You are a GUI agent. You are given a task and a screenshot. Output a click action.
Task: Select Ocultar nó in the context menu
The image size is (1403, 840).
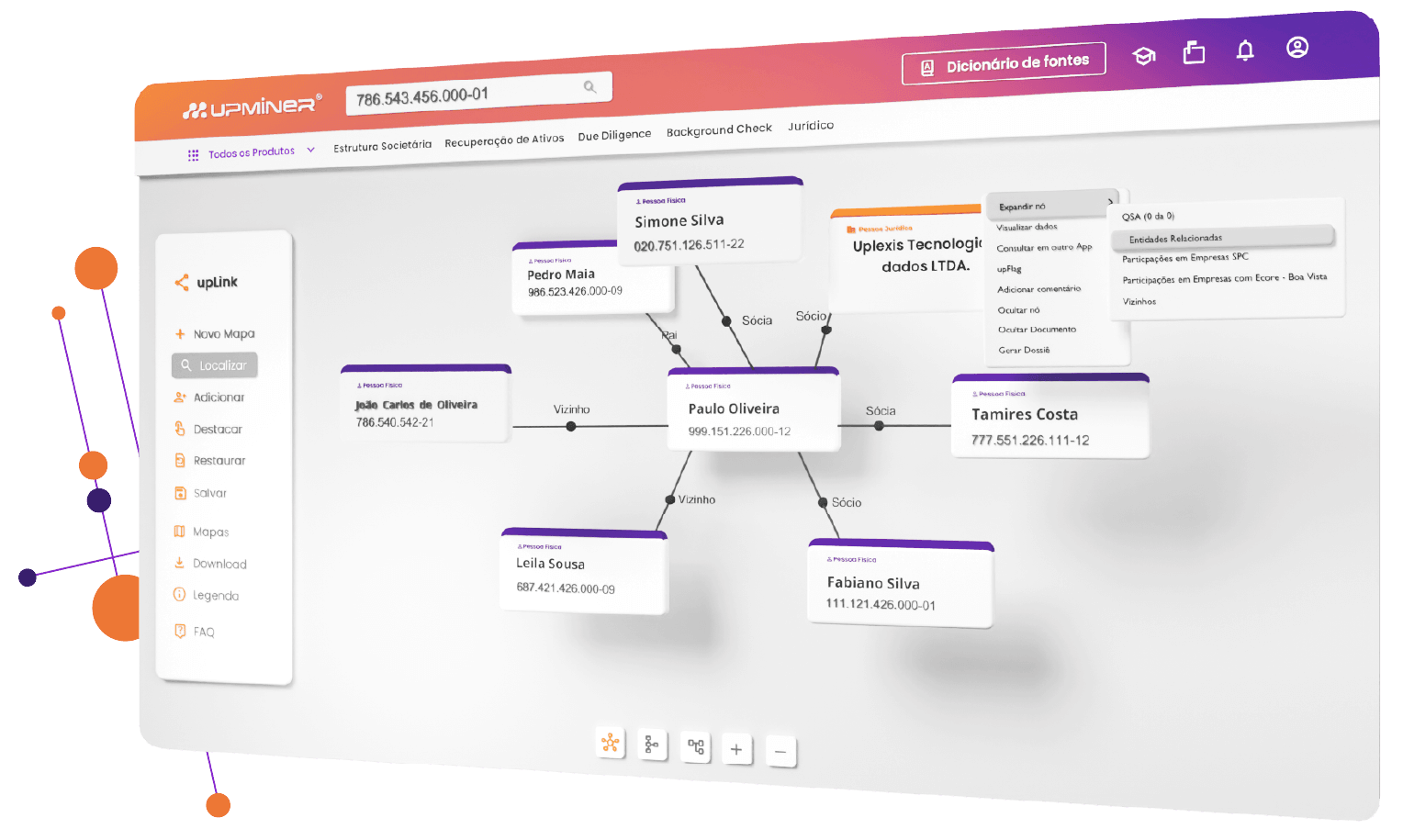(x=1019, y=310)
